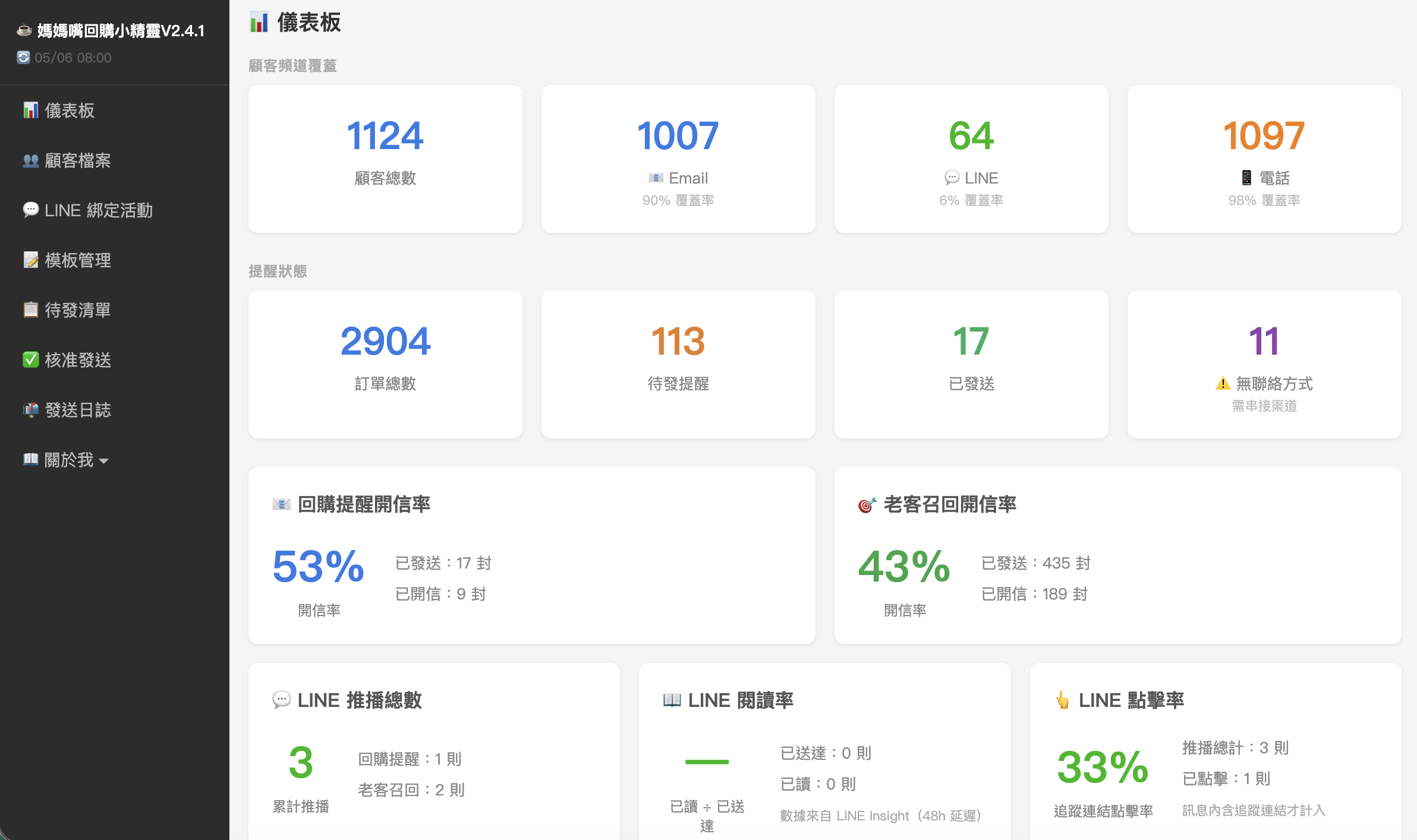Image resolution: width=1417 pixels, height=840 pixels.
Task: Click the text 已開信：9 封
Action: 441,594
